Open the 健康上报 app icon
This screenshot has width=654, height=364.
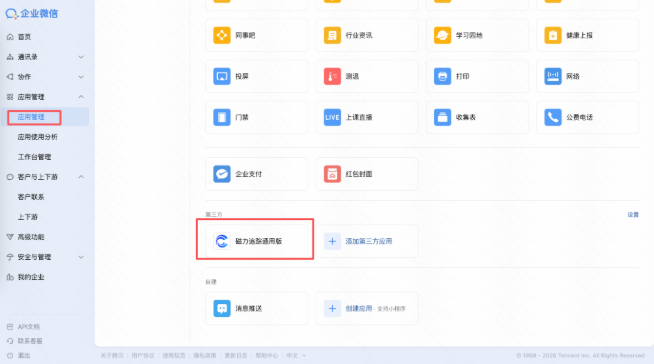tap(553, 35)
